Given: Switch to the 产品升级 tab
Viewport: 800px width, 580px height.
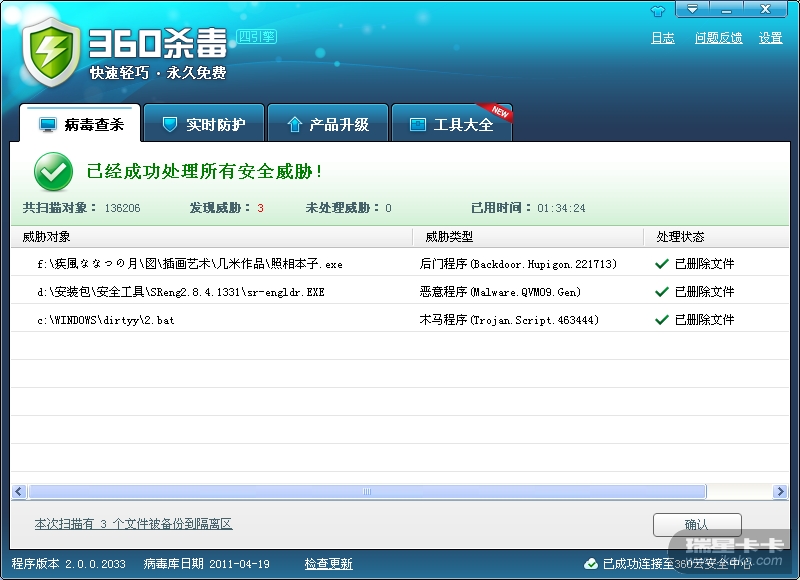Looking at the screenshot, I should (x=328, y=123).
